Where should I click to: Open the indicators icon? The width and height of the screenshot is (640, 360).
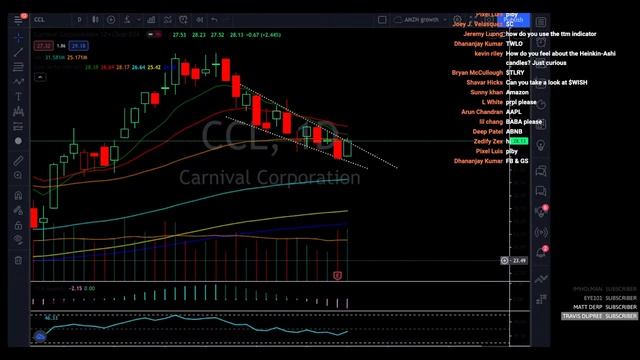click(127, 20)
